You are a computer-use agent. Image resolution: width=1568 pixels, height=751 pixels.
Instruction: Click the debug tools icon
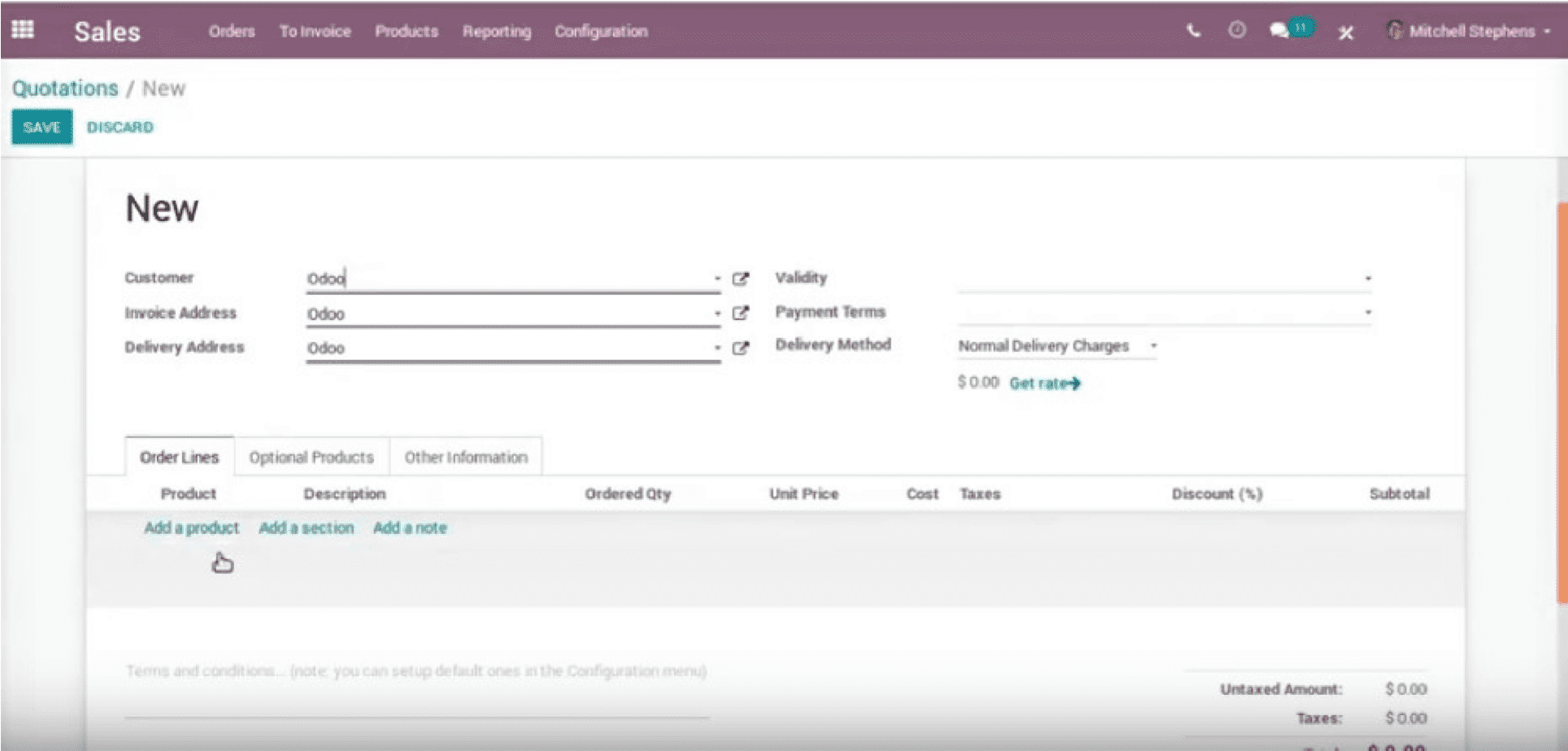point(1346,32)
